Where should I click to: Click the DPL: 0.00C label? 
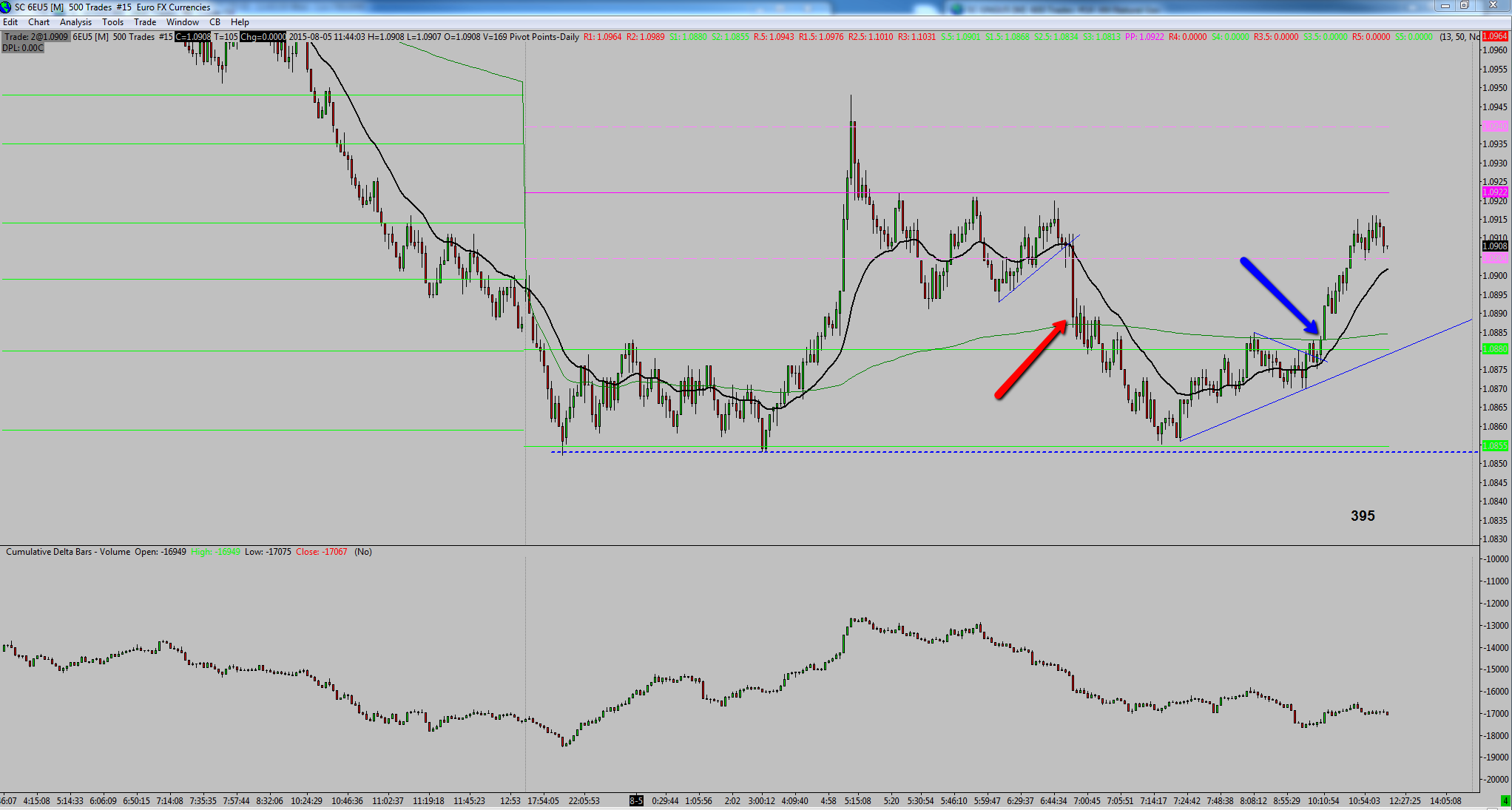click(23, 48)
